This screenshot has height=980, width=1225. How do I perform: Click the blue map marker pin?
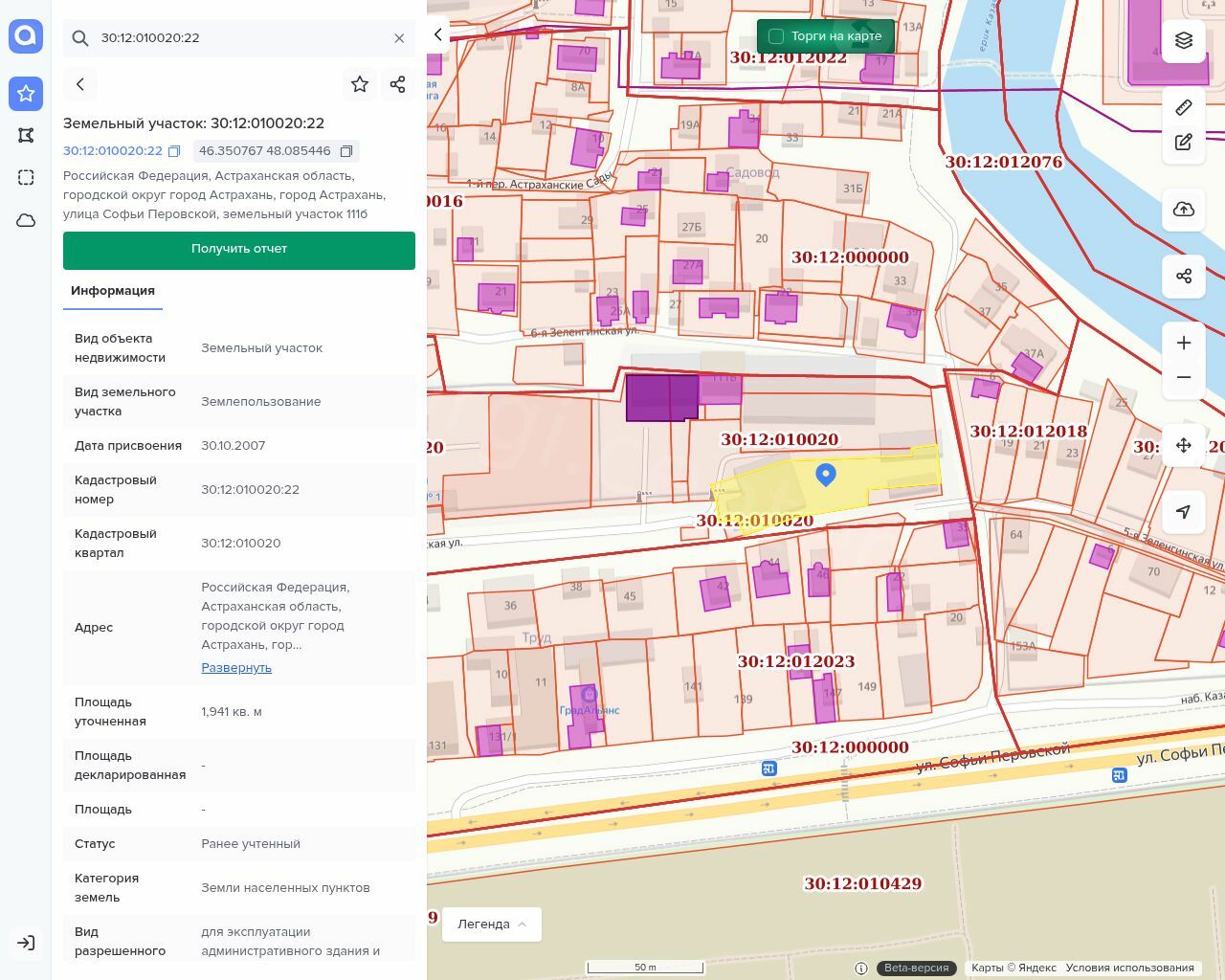[x=826, y=474]
